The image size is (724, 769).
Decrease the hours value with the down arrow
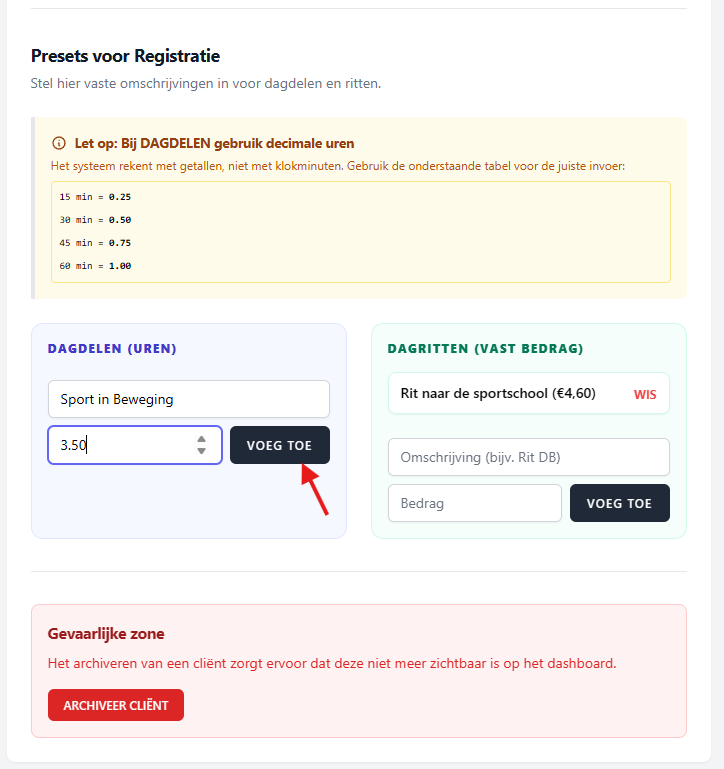coord(201,451)
